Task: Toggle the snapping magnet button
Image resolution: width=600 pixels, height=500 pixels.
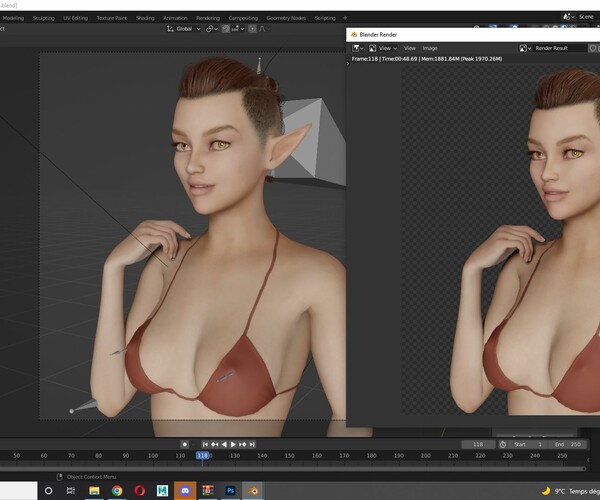Action: [226, 29]
